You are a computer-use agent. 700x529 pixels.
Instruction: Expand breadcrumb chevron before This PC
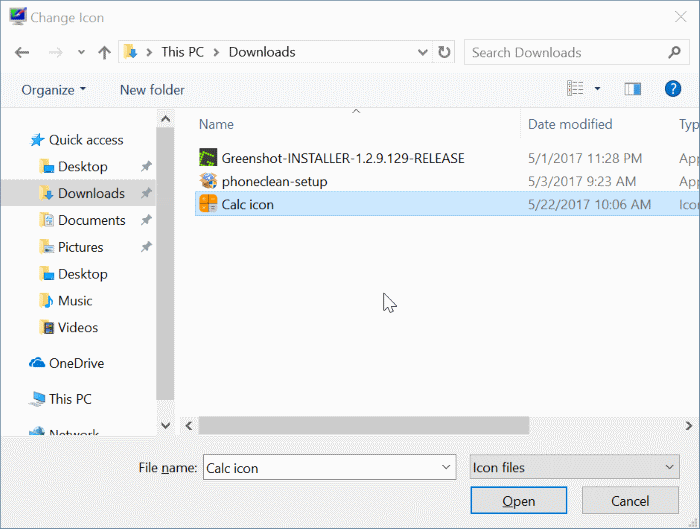click(x=150, y=53)
